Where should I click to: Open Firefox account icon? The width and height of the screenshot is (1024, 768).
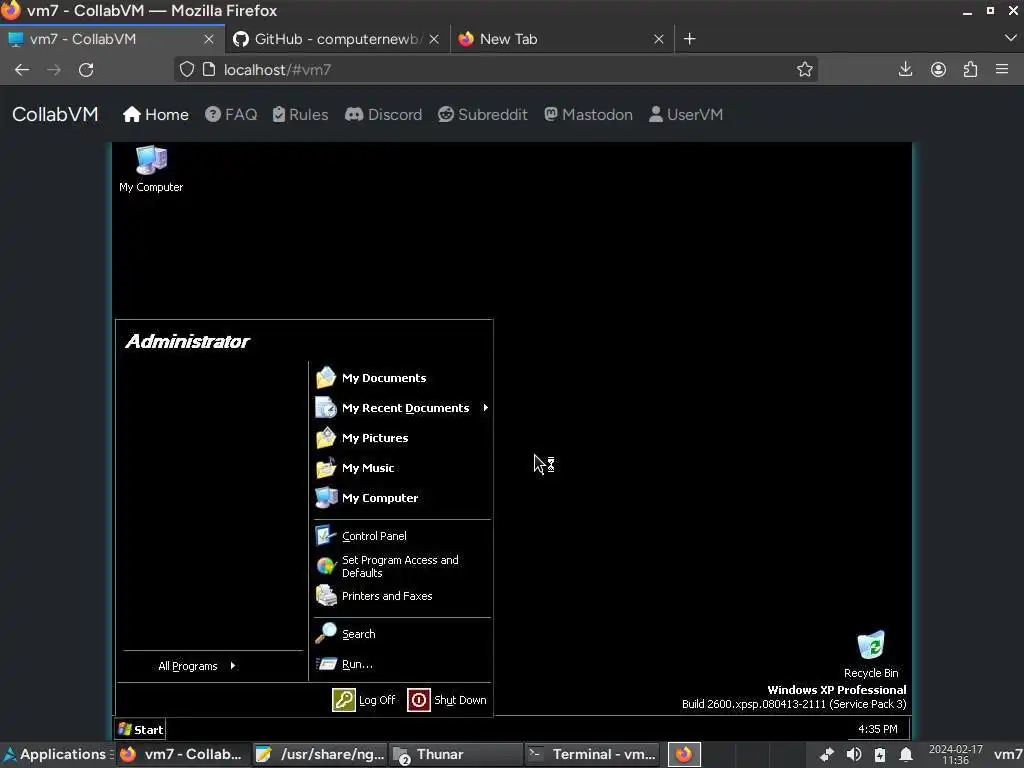tap(938, 69)
